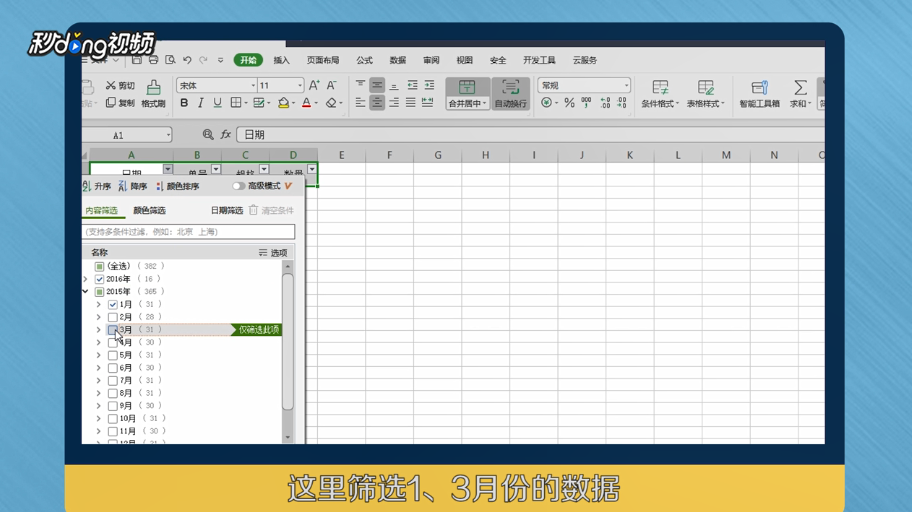The height and width of the screenshot is (512, 912).
Task: Toggle the Select All (全选) checkbox
Action: point(99,266)
